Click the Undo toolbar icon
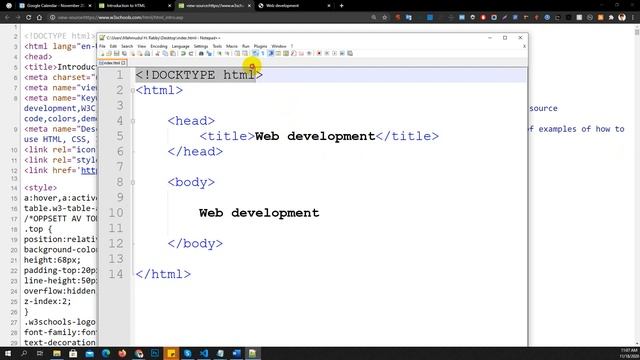 click(x=183, y=53)
